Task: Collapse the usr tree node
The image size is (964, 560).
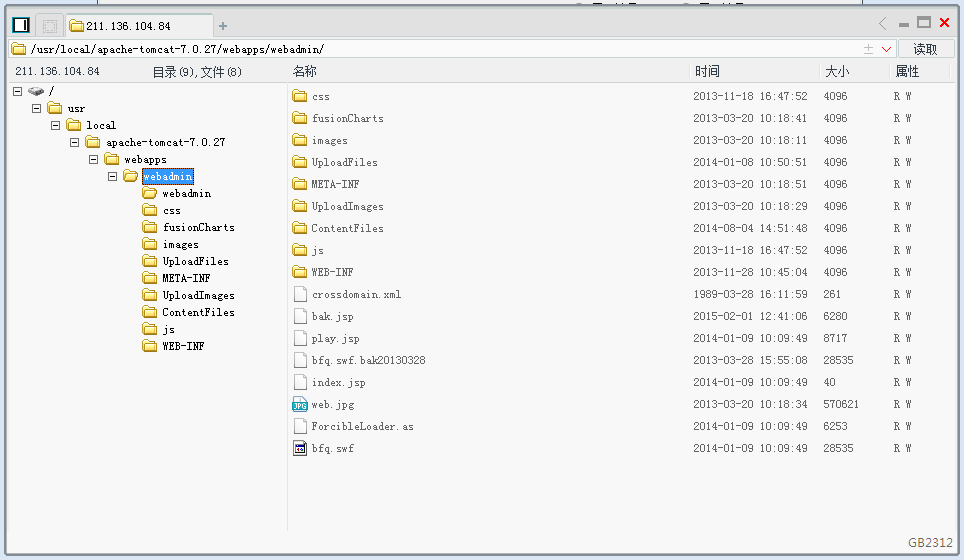Action: 36,108
